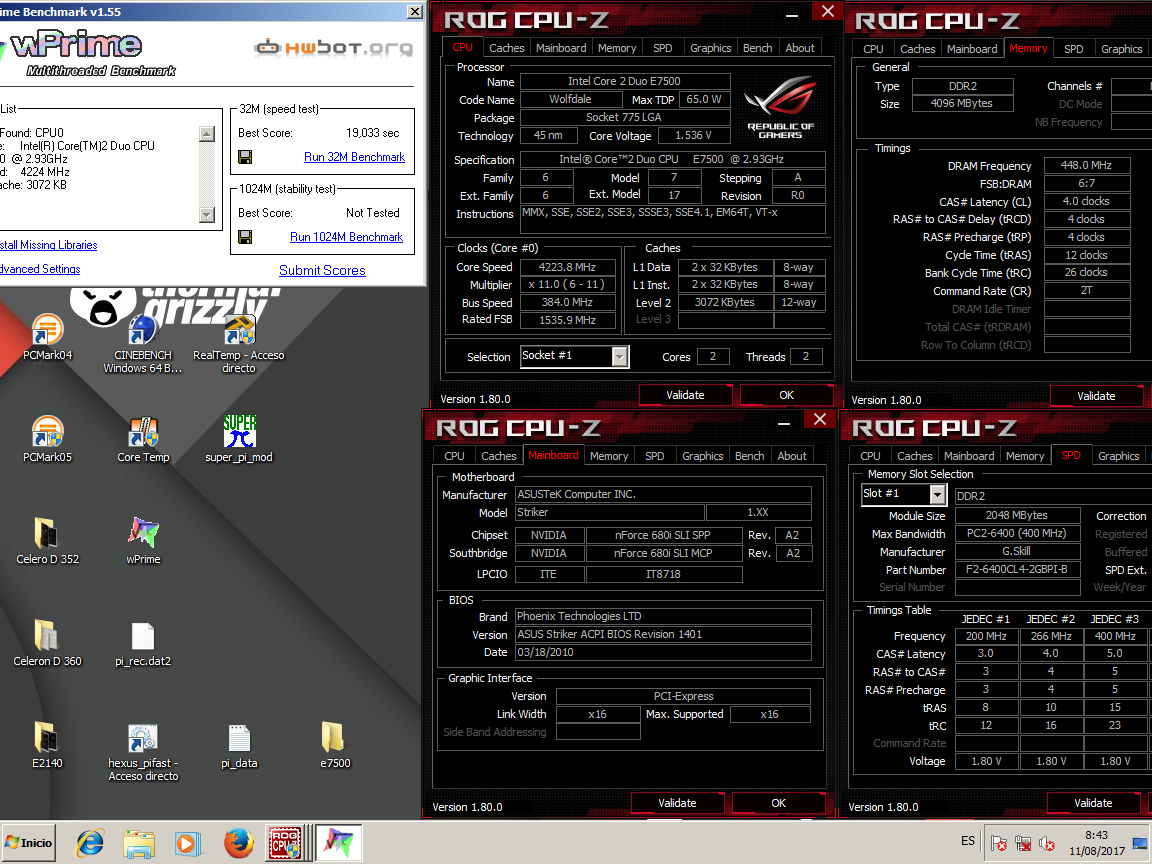Open Internet Explorer from the taskbar
The width and height of the screenshot is (1152, 864).
coord(90,843)
